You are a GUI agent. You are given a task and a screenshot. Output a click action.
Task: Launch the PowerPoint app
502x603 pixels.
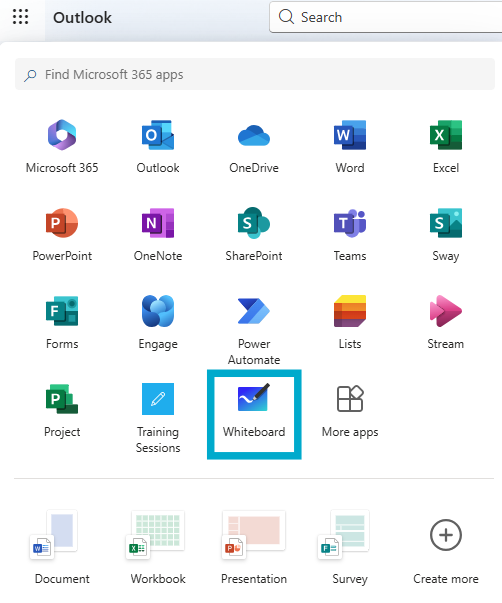(x=62, y=235)
